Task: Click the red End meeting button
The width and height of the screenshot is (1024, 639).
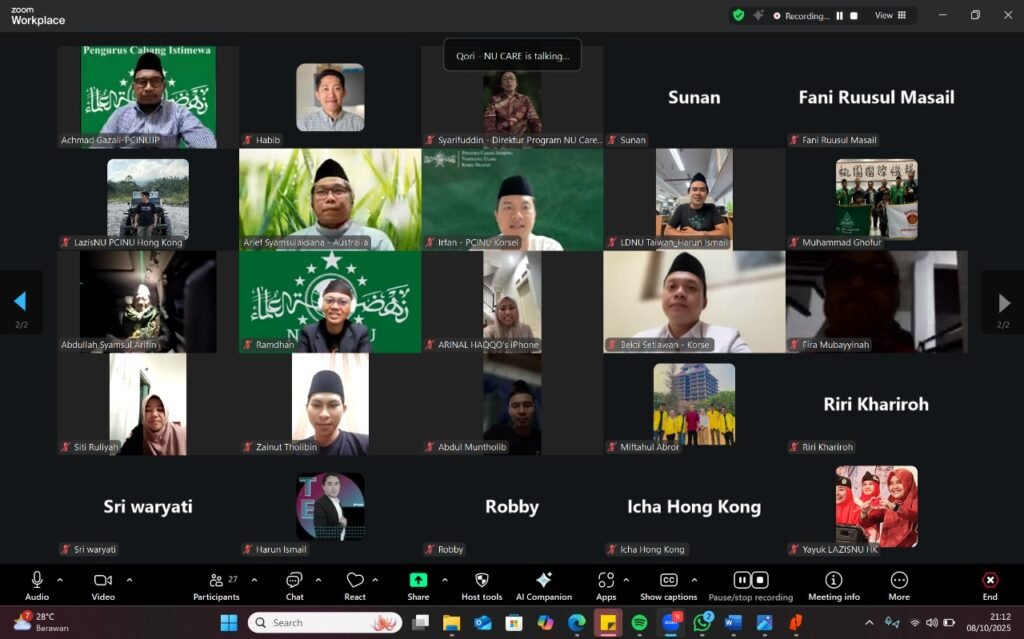Action: [989, 581]
